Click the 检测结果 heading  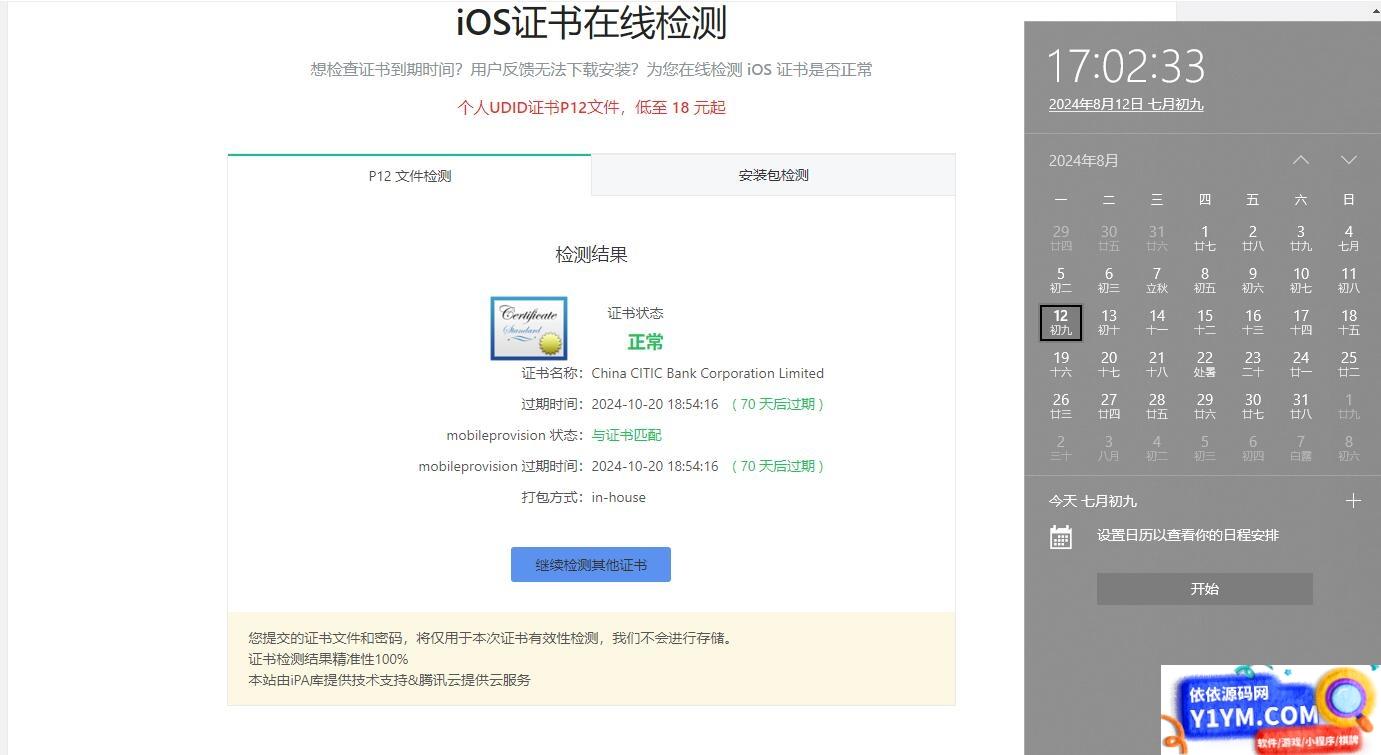591,255
